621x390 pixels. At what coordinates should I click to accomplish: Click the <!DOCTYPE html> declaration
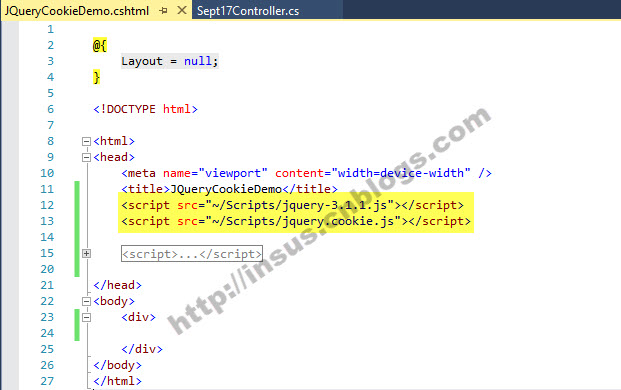coord(145,109)
